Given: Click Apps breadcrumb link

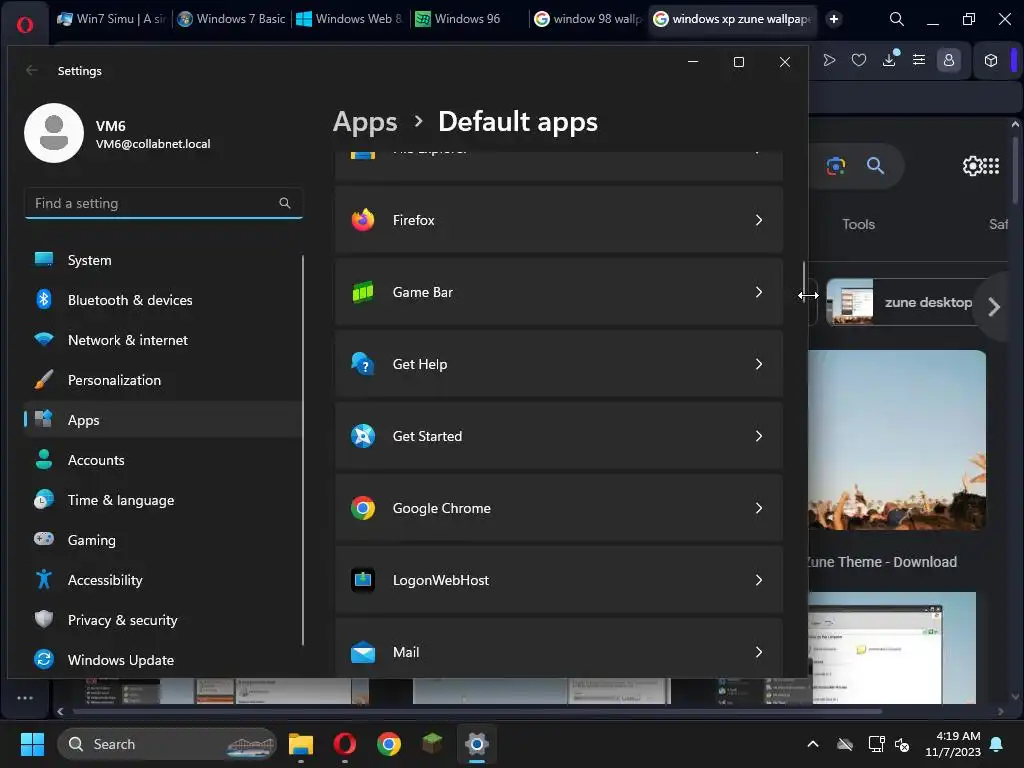Looking at the screenshot, I should pos(365,122).
